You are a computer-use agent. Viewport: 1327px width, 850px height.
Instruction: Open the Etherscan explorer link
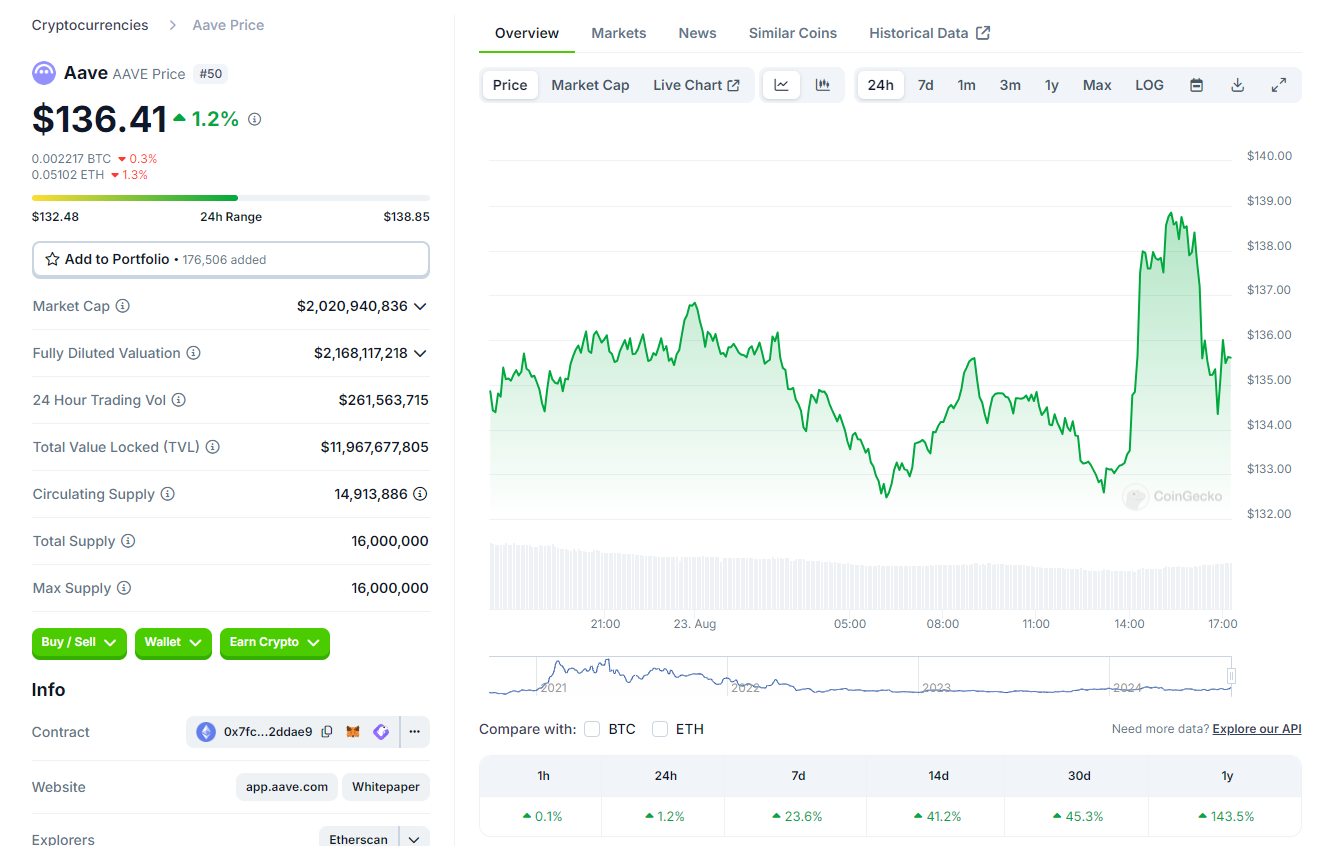click(x=358, y=839)
